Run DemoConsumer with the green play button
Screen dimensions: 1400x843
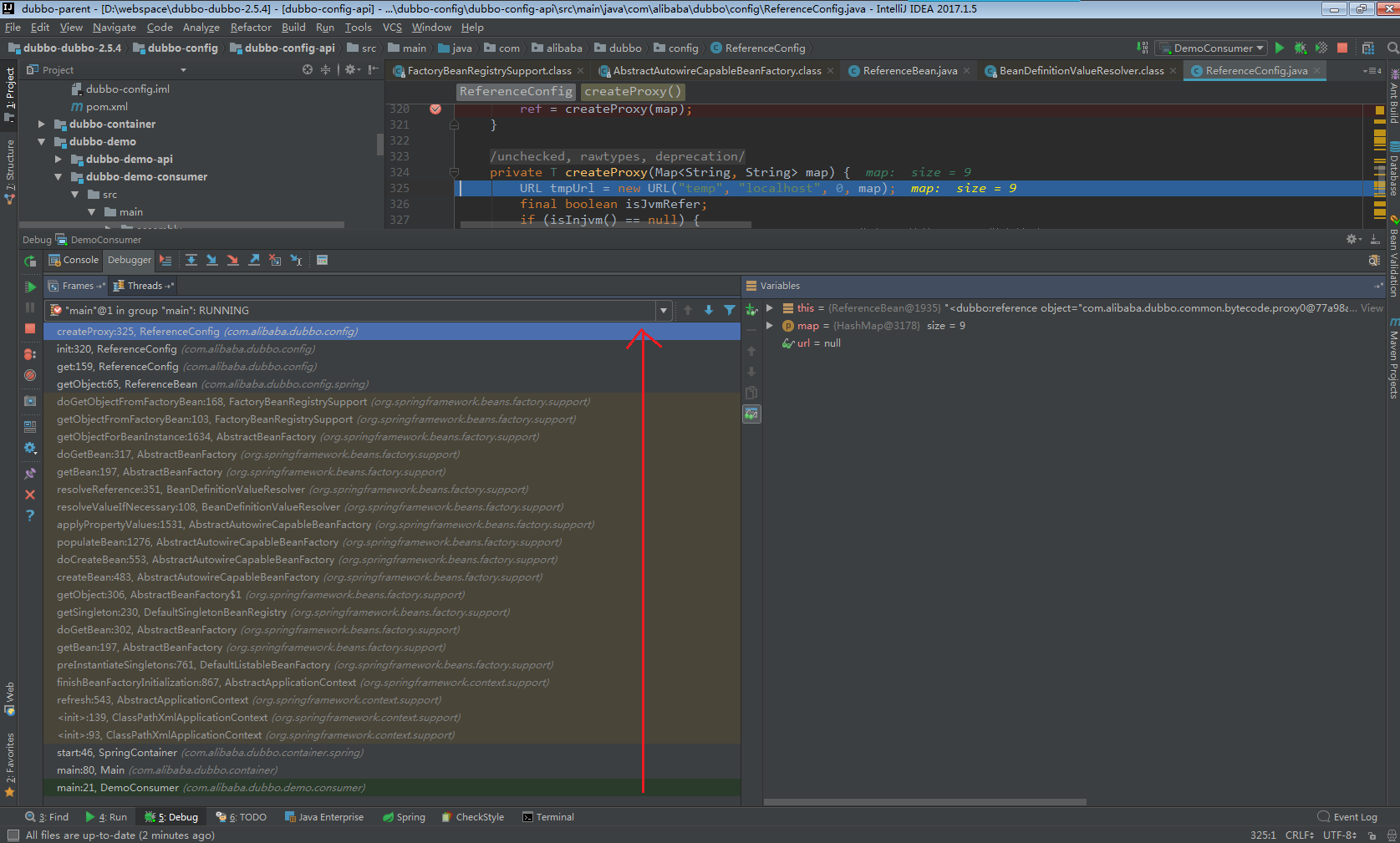(1280, 48)
